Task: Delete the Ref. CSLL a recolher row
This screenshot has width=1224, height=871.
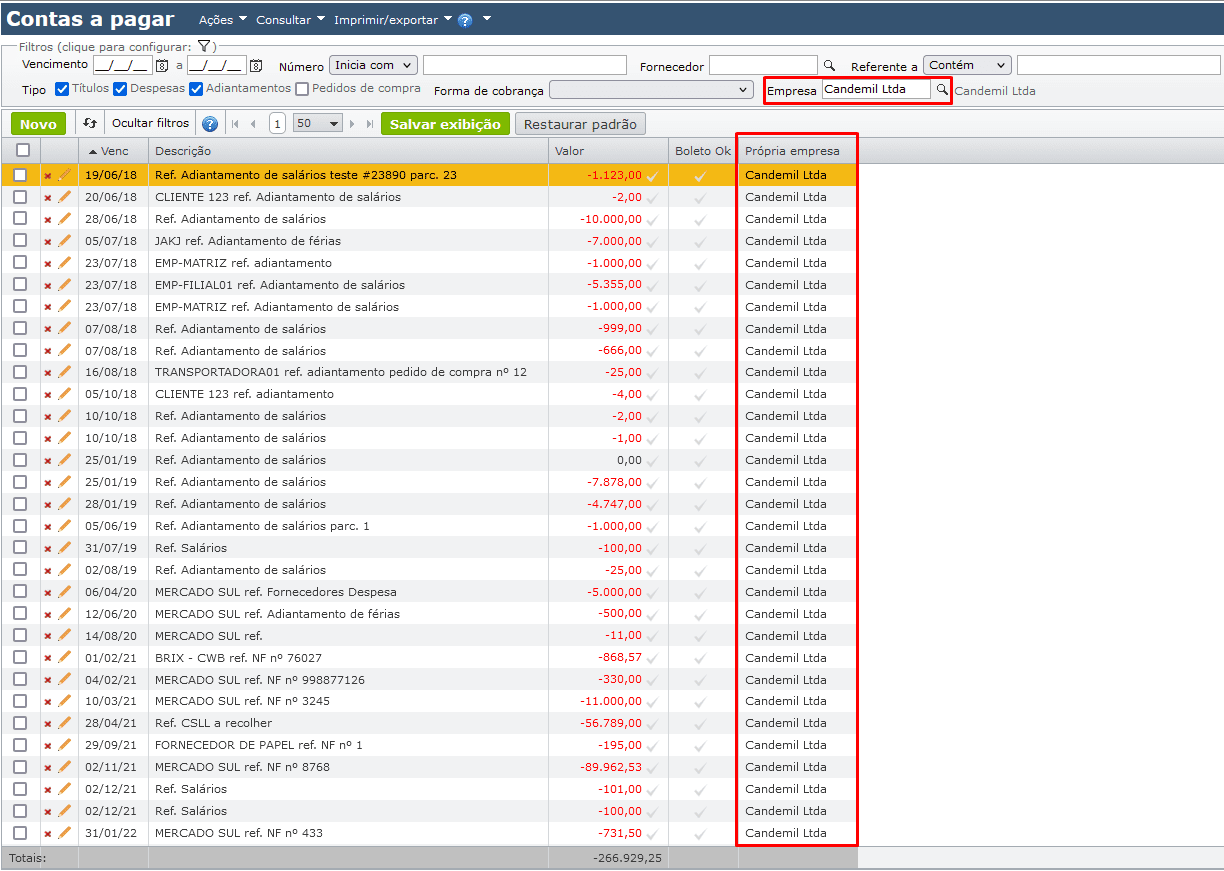Action: click(x=48, y=724)
